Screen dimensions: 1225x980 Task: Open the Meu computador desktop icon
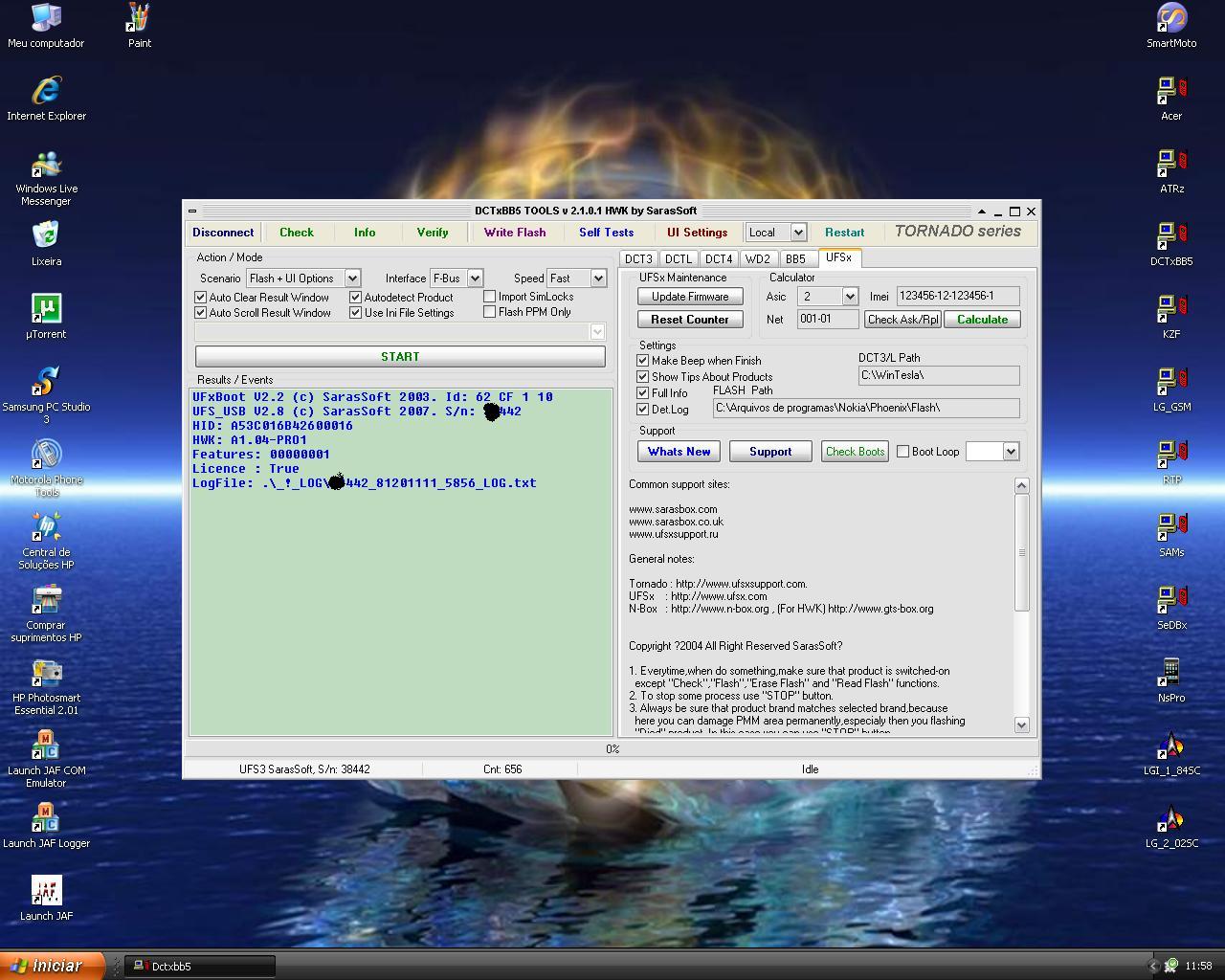(x=46, y=26)
